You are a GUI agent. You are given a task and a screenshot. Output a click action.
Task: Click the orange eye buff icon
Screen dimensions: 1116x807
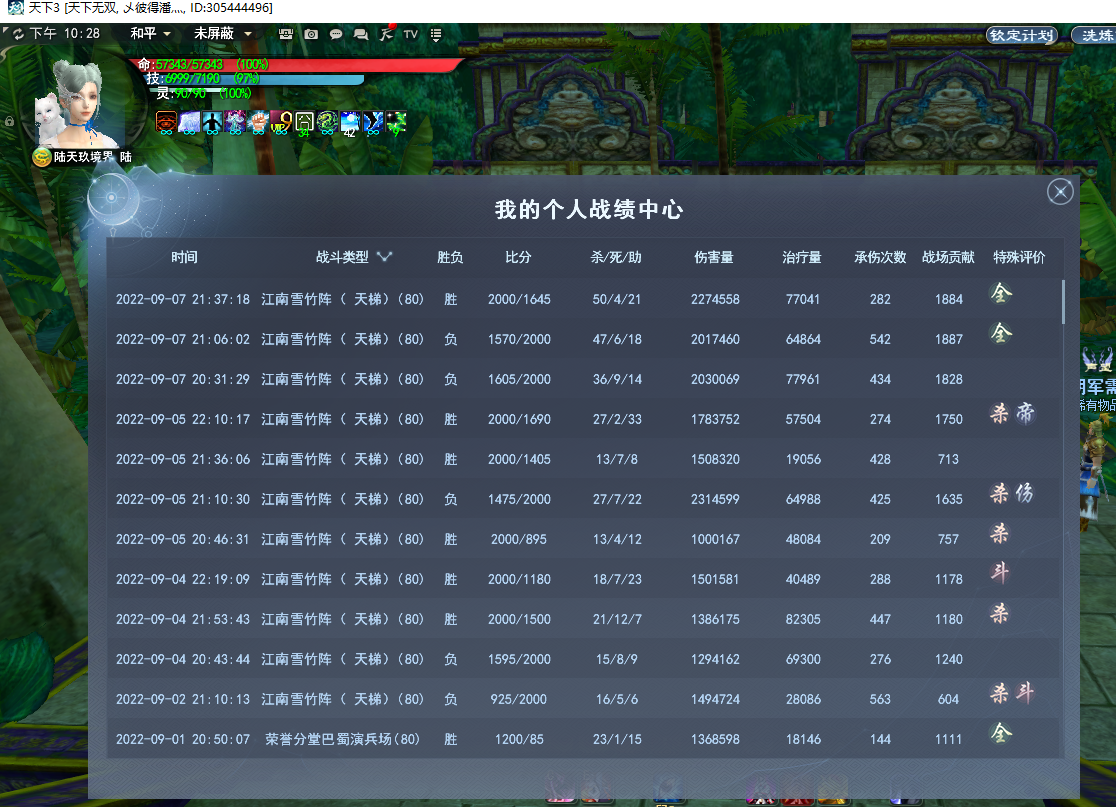coord(166,122)
